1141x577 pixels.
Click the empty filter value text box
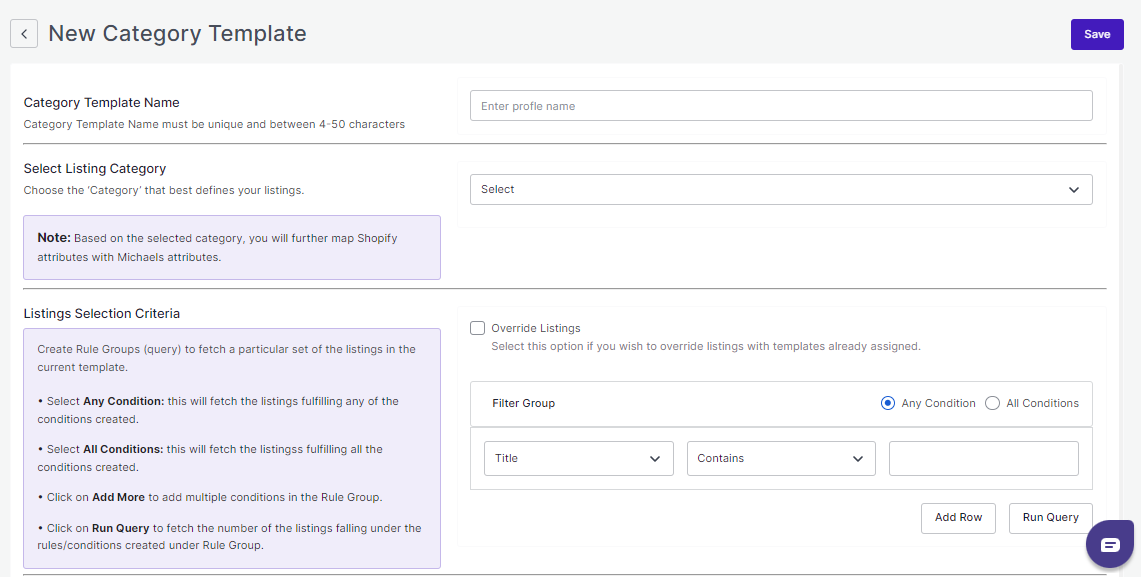point(983,459)
